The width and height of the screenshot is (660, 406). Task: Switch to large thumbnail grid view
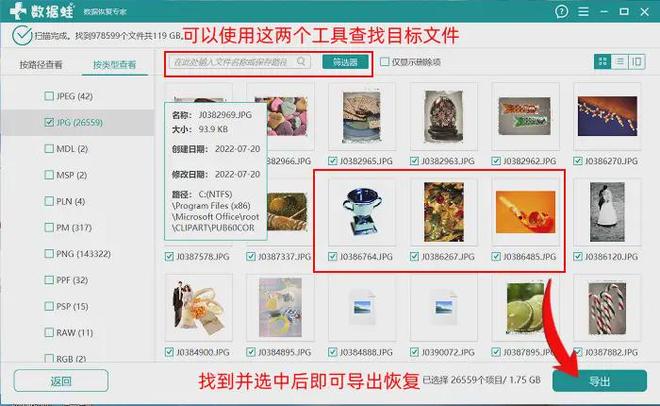(x=602, y=61)
